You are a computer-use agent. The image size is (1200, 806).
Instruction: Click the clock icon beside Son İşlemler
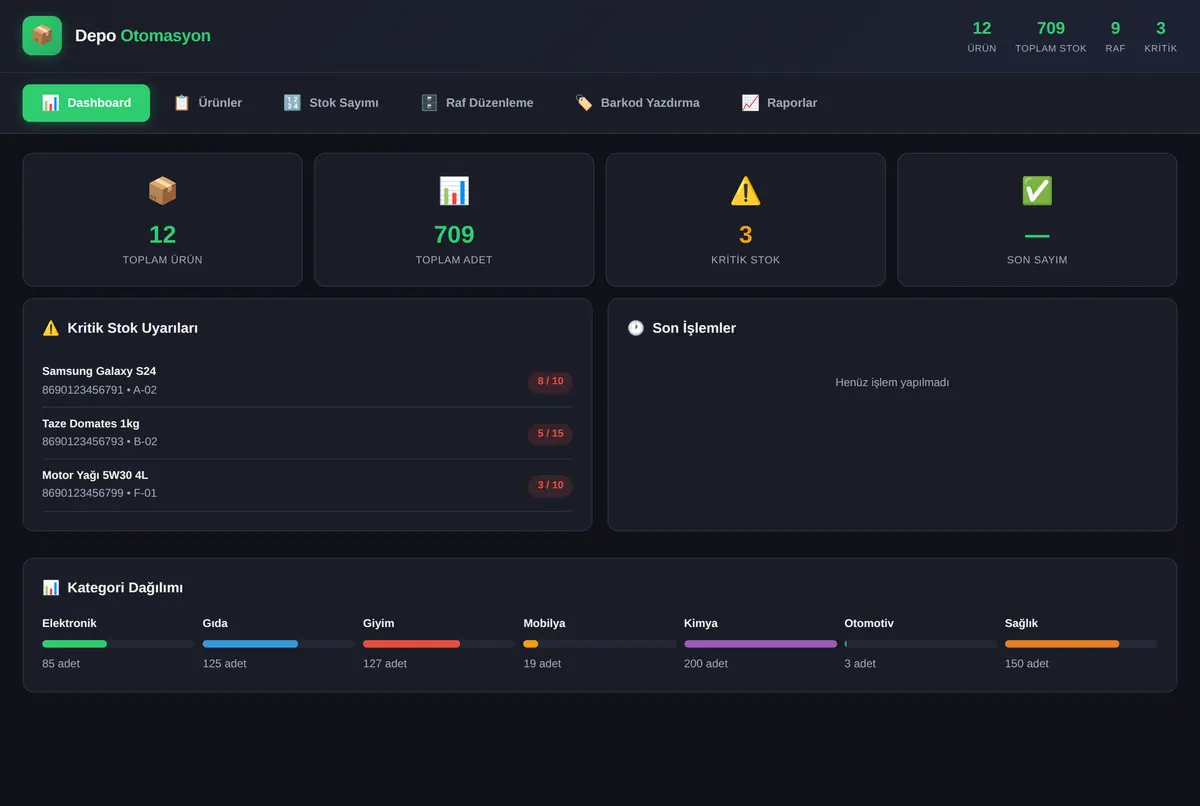636,328
